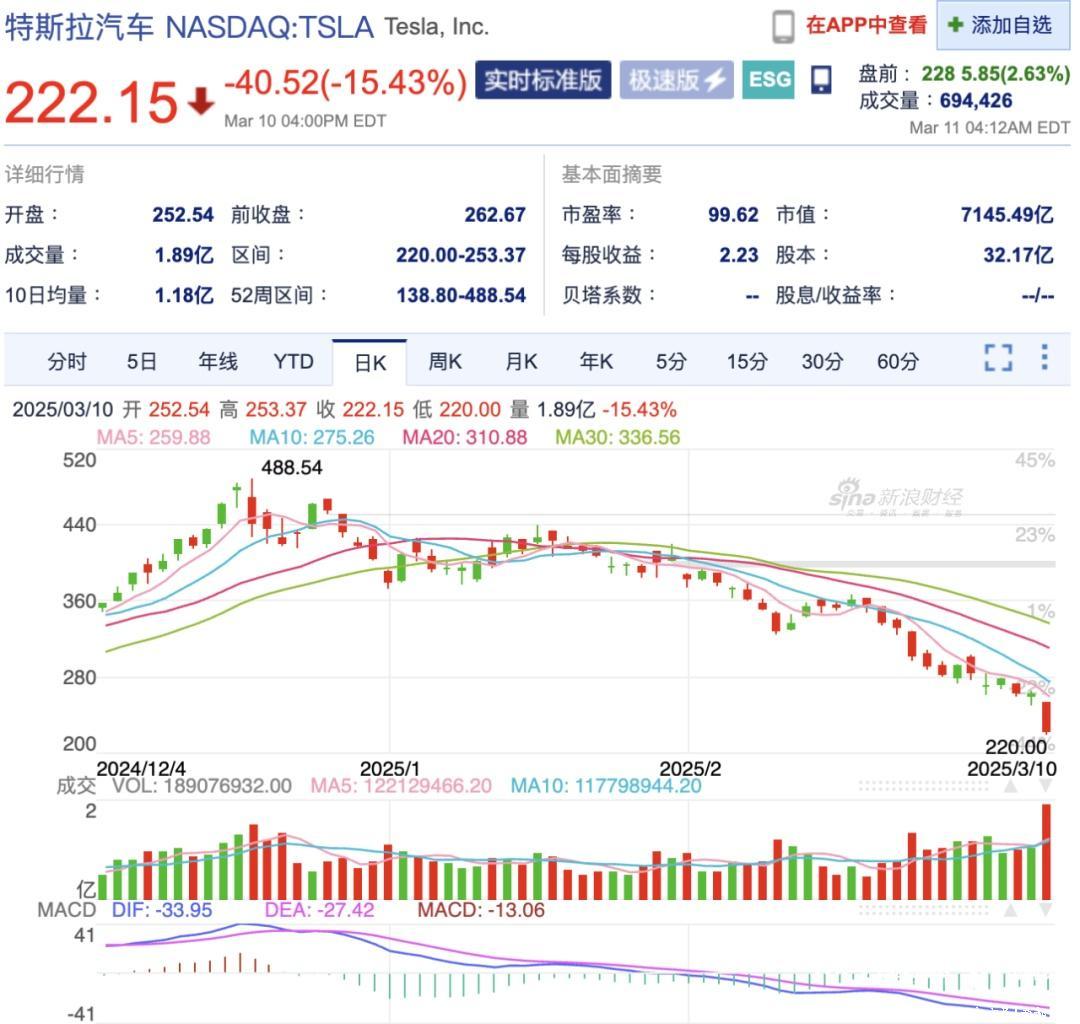
Task: Move volume panel up with up arrow
Action: coord(1011,787)
